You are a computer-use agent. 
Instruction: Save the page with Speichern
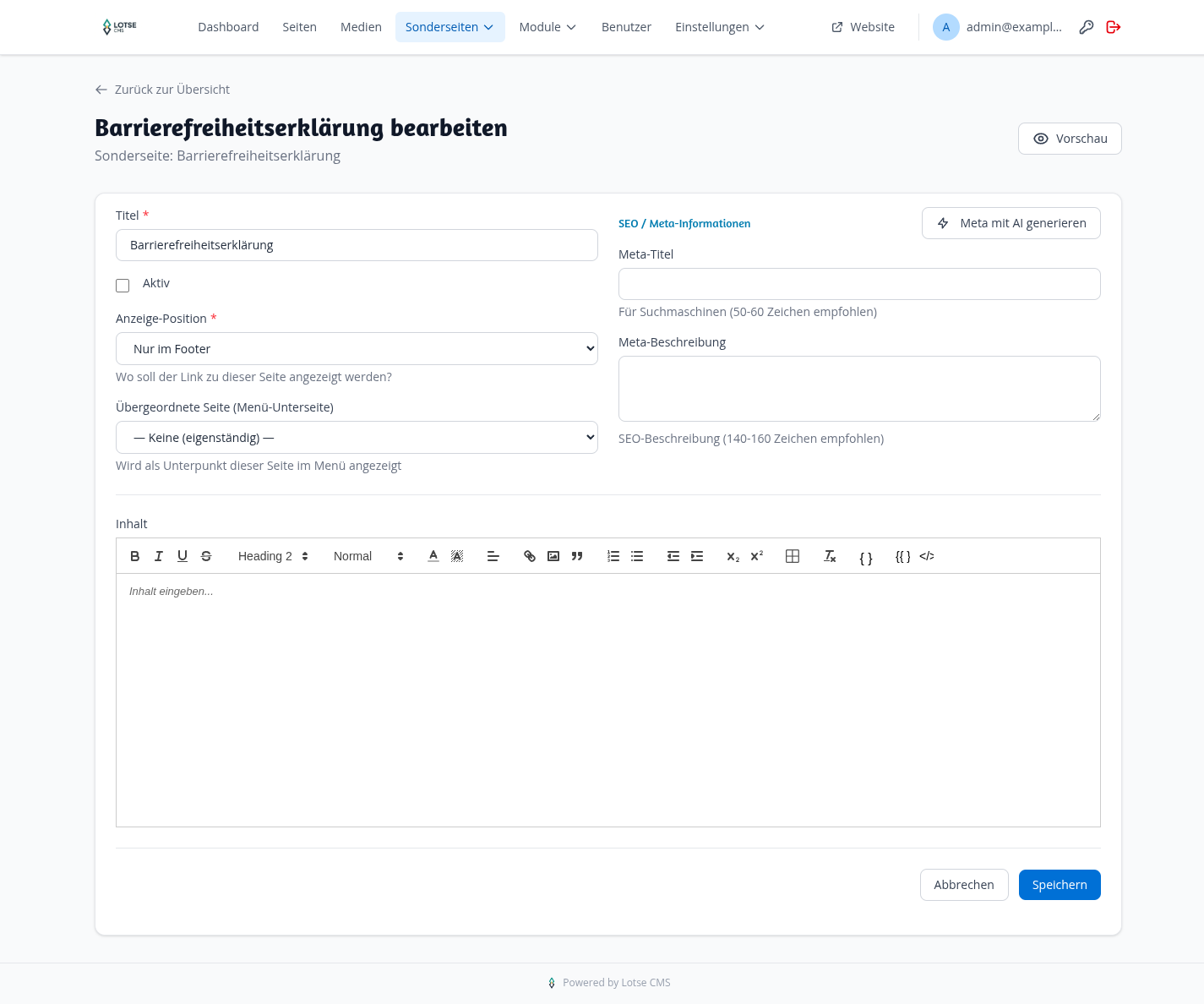(1060, 885)
